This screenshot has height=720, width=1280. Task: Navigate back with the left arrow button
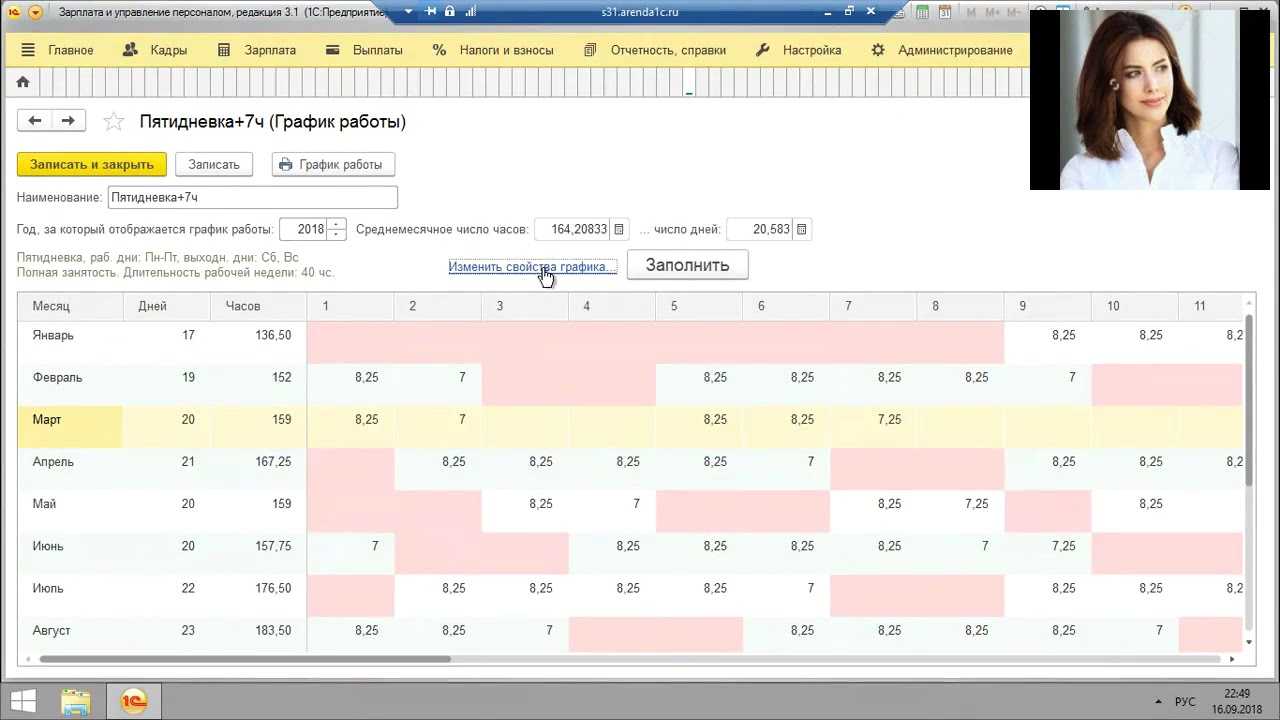(x=34, y=121)
